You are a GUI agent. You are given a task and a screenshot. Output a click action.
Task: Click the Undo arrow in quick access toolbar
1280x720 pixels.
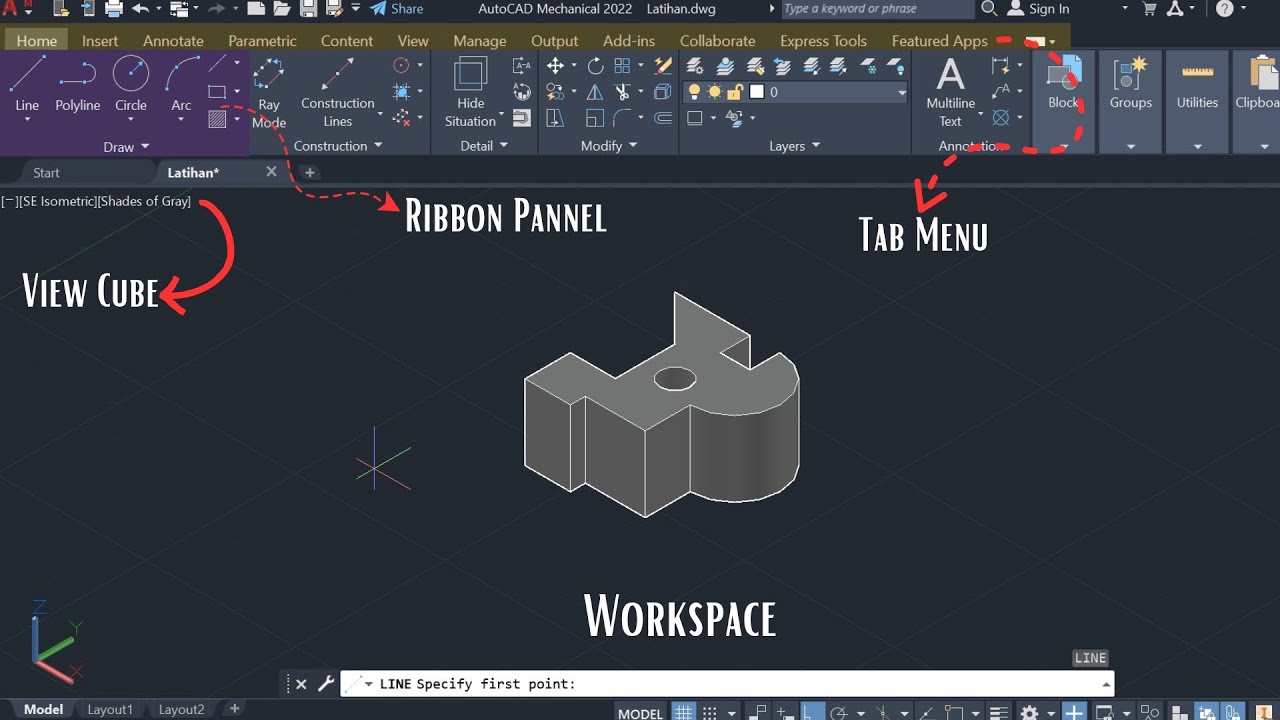coord(139,9)
